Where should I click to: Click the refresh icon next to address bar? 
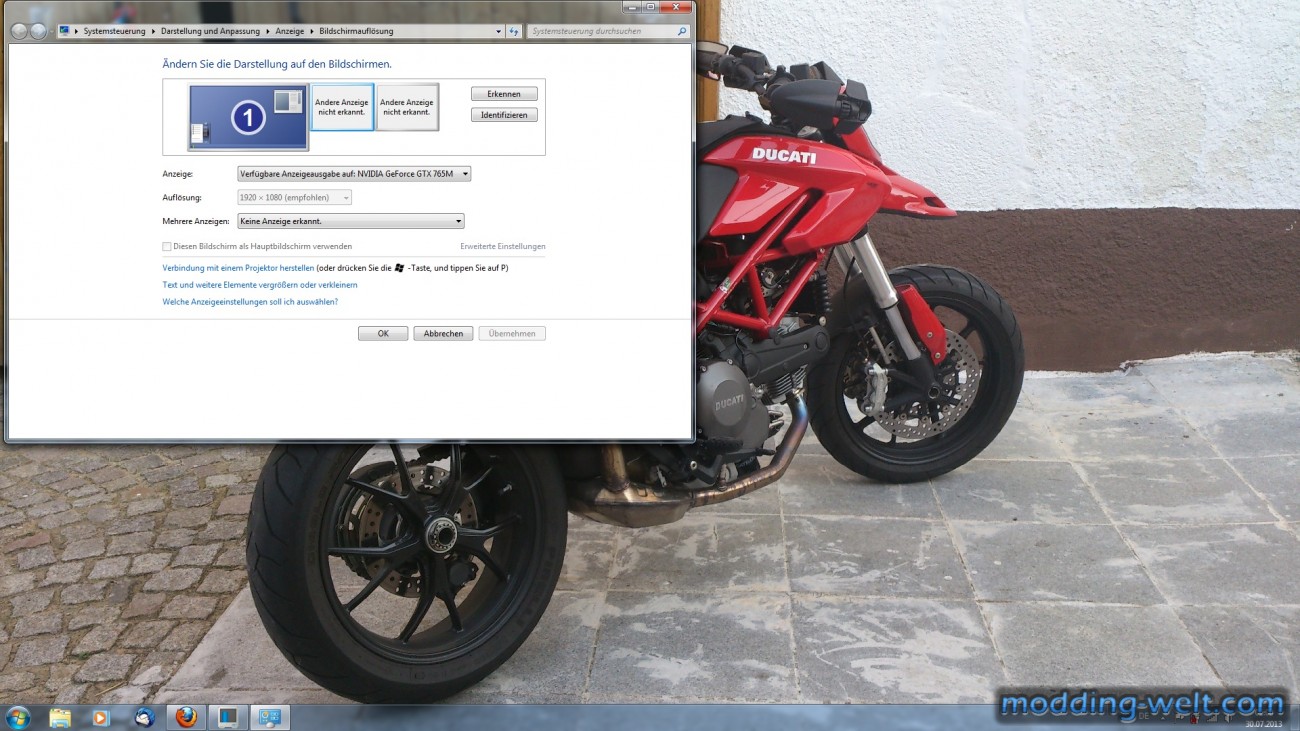514,31
